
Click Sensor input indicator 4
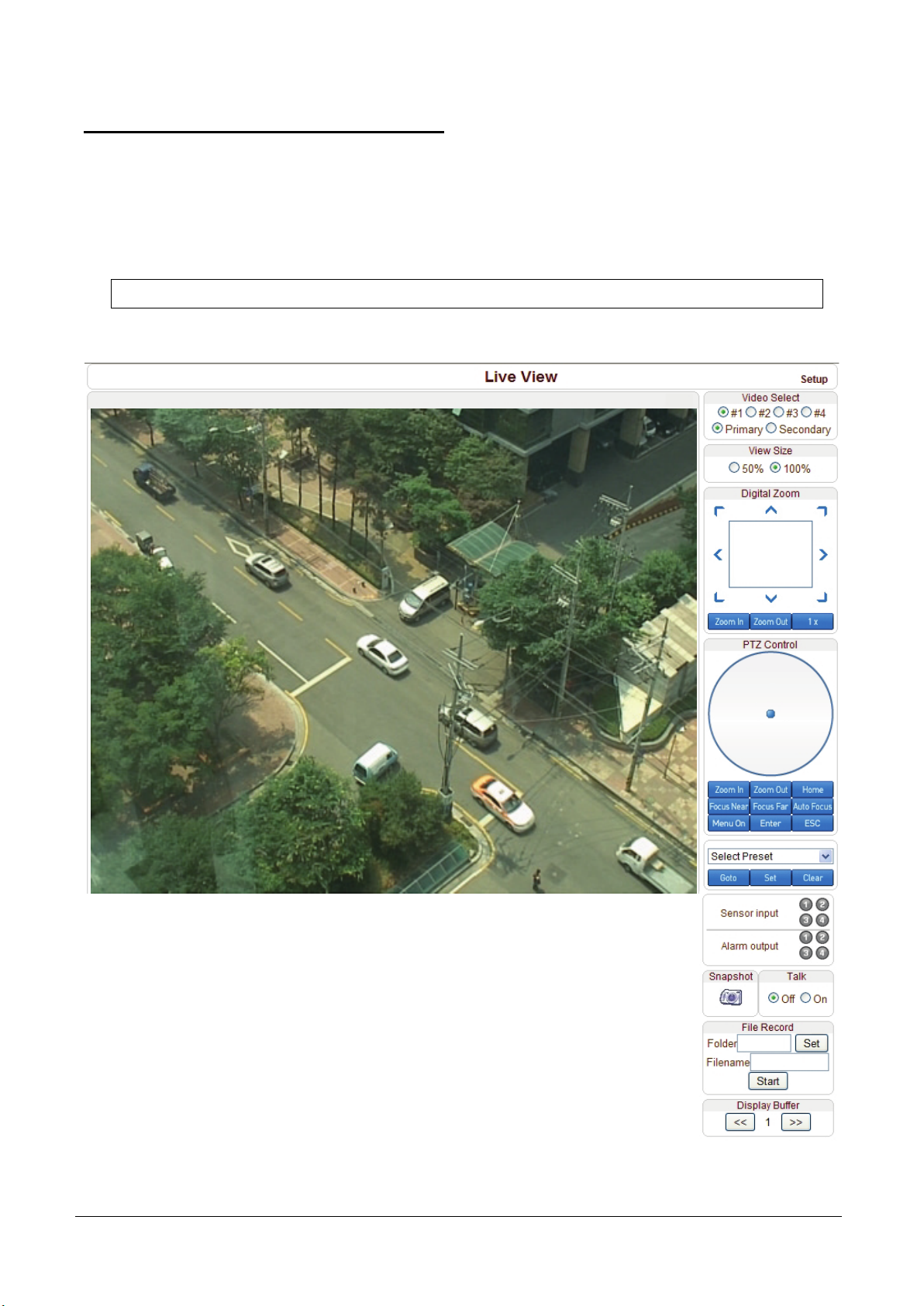pos(822,921)
